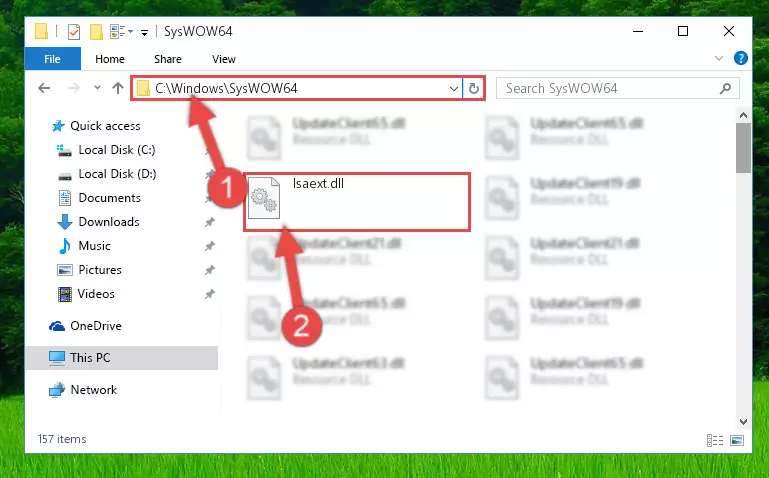Image resolution: width=769 pixels, height=478 pixels.
Task: Click the pin icon beside Music
Action: pyautogui.click(x=209, y=246)
